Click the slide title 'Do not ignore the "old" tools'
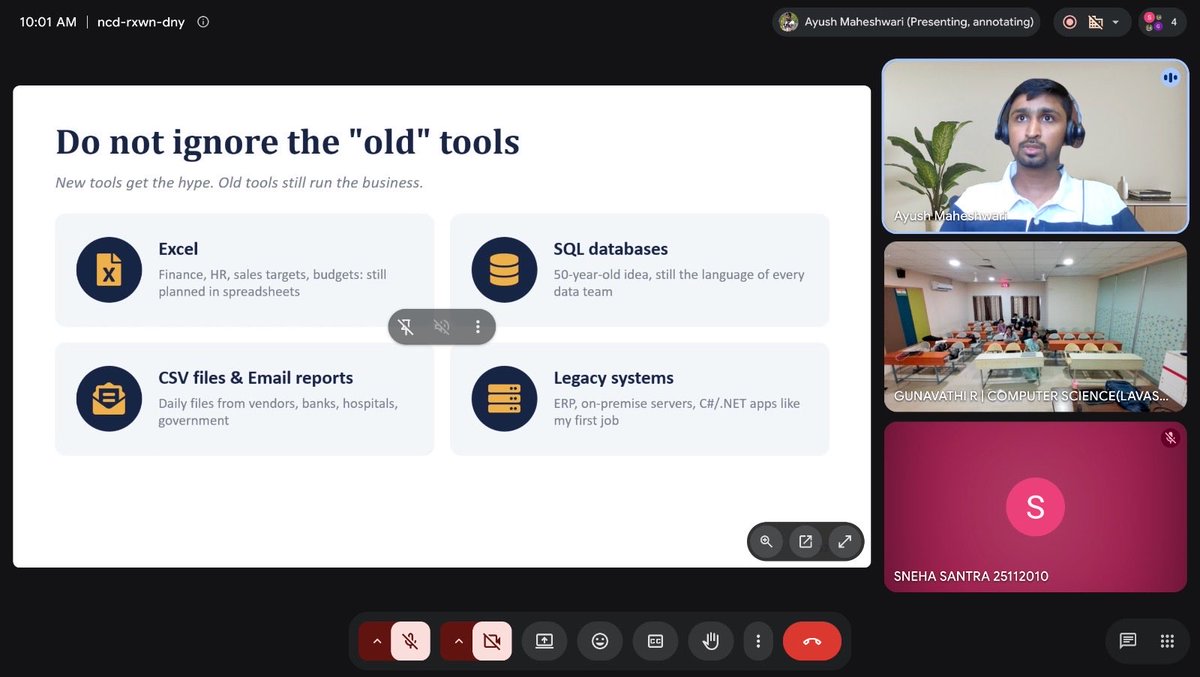1200x677 pixels. [288, 142]
